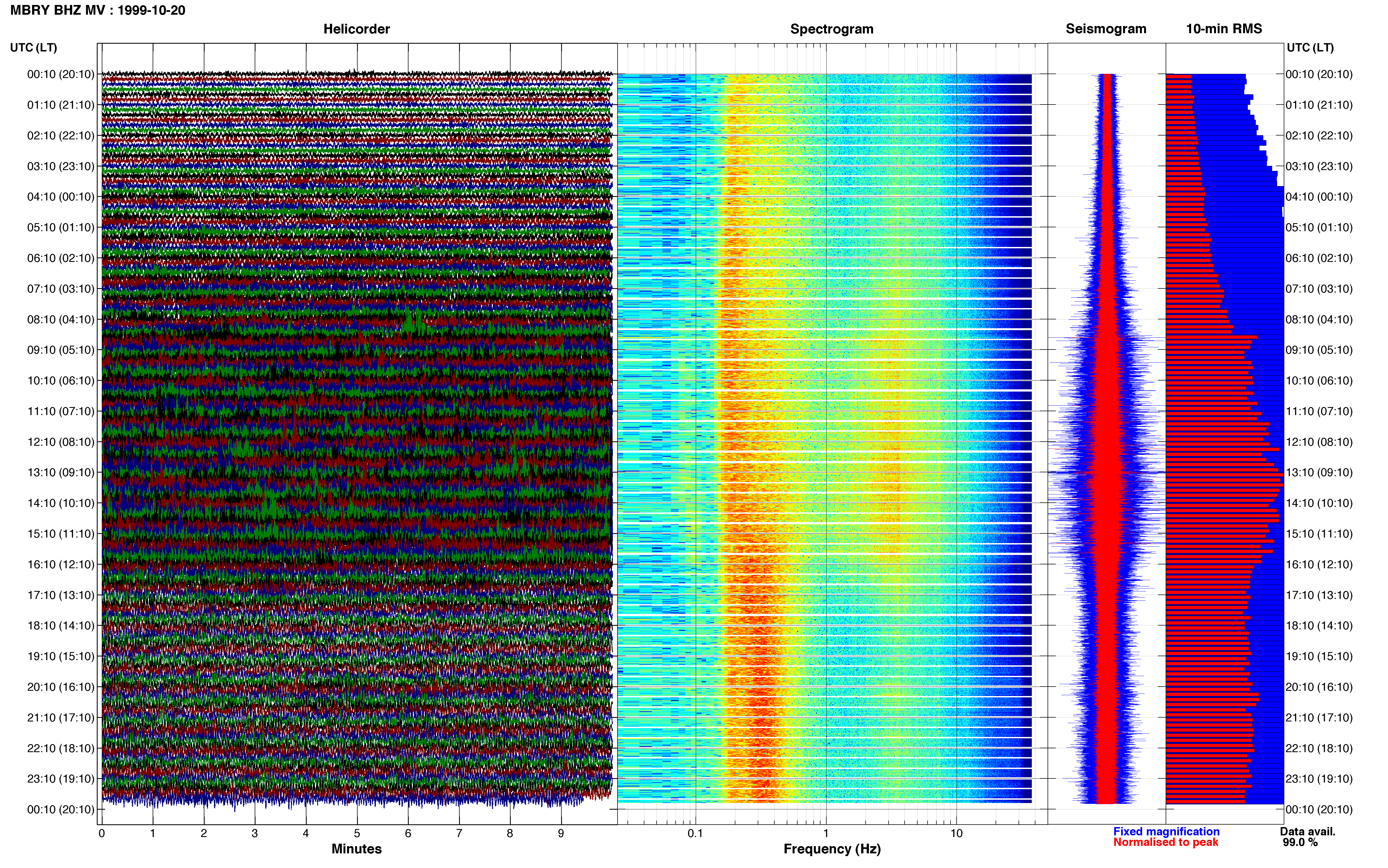Click the '9' tick on the Minutes axis

[x=561, y=833]
